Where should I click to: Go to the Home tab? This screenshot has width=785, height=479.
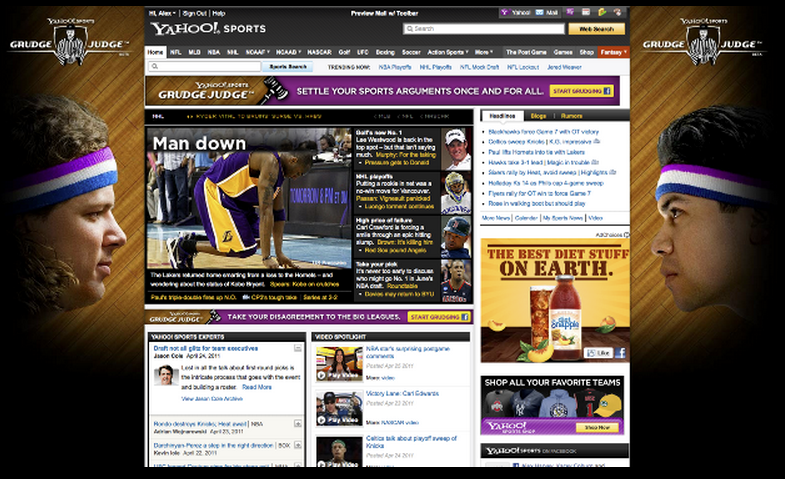[155, 52]
